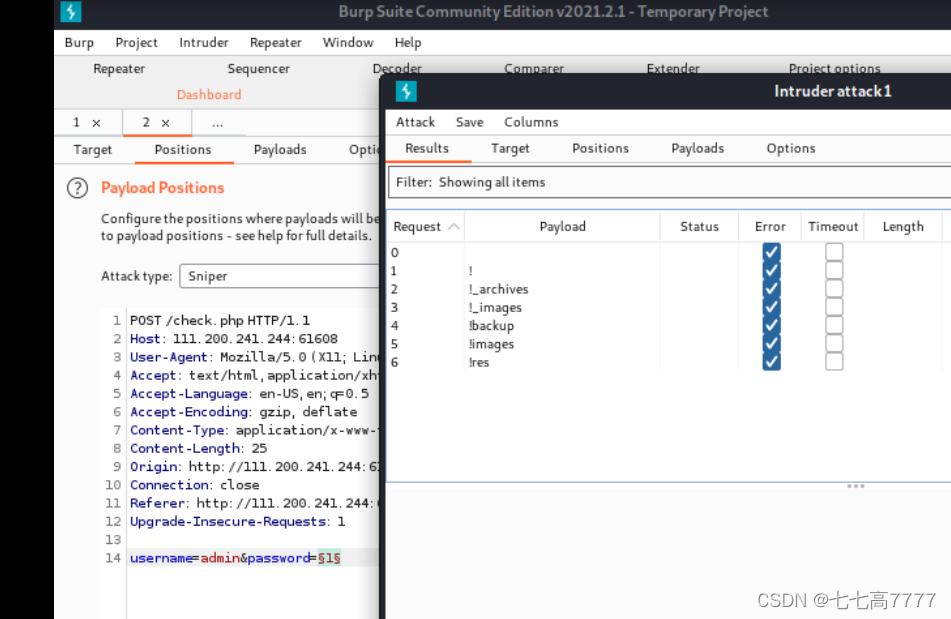The image size is (951, 619).
Task: Open the Payloads tab in attack window
Action: click(697, 149)
